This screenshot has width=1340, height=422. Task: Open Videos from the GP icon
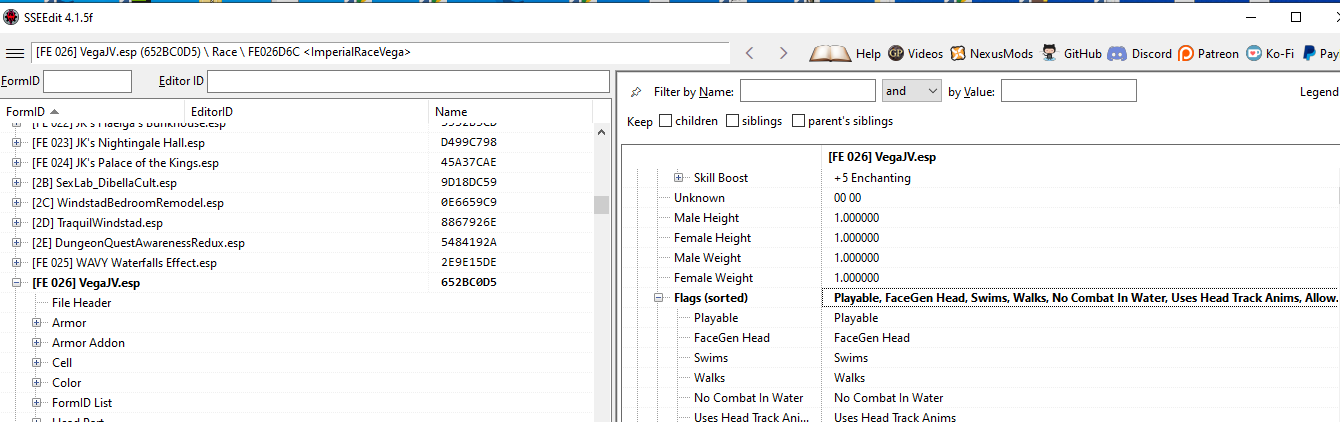(896, 53)
